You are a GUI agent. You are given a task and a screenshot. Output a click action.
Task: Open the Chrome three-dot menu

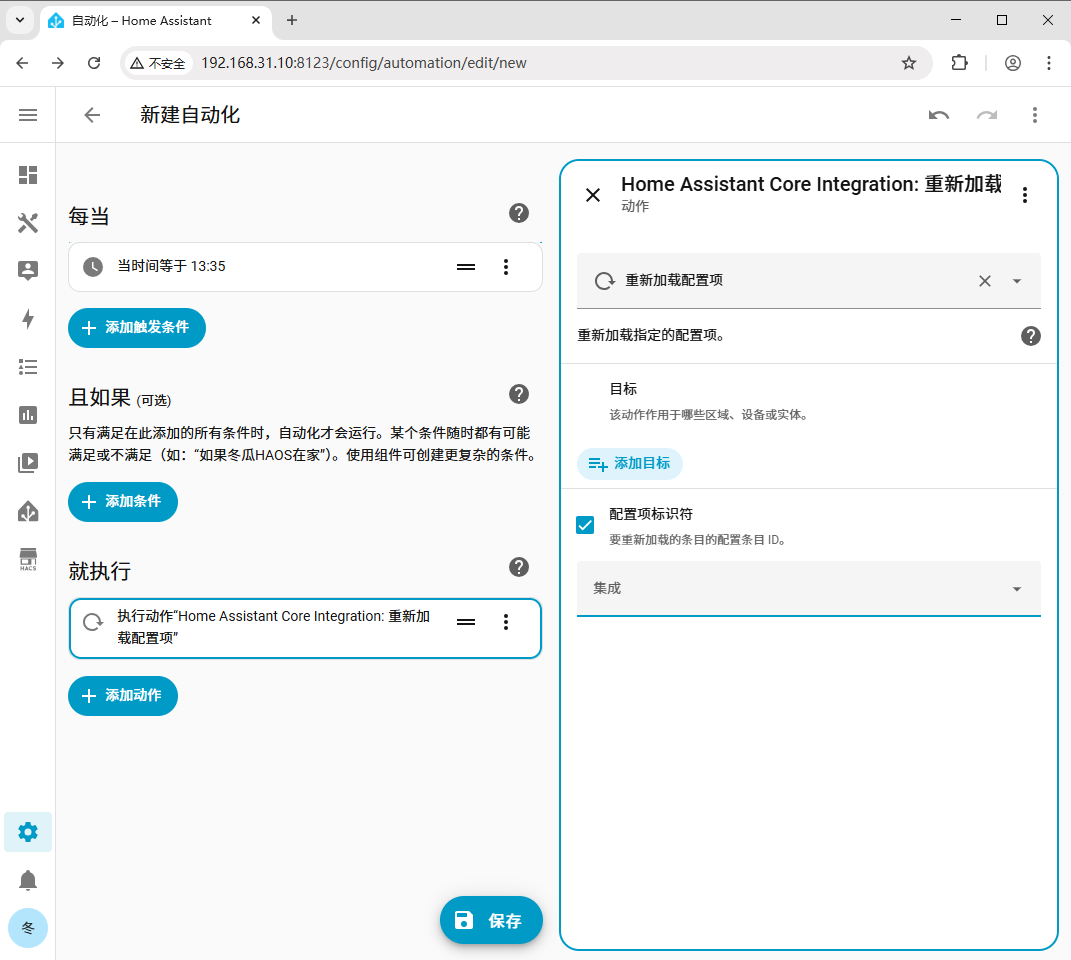1049,63
